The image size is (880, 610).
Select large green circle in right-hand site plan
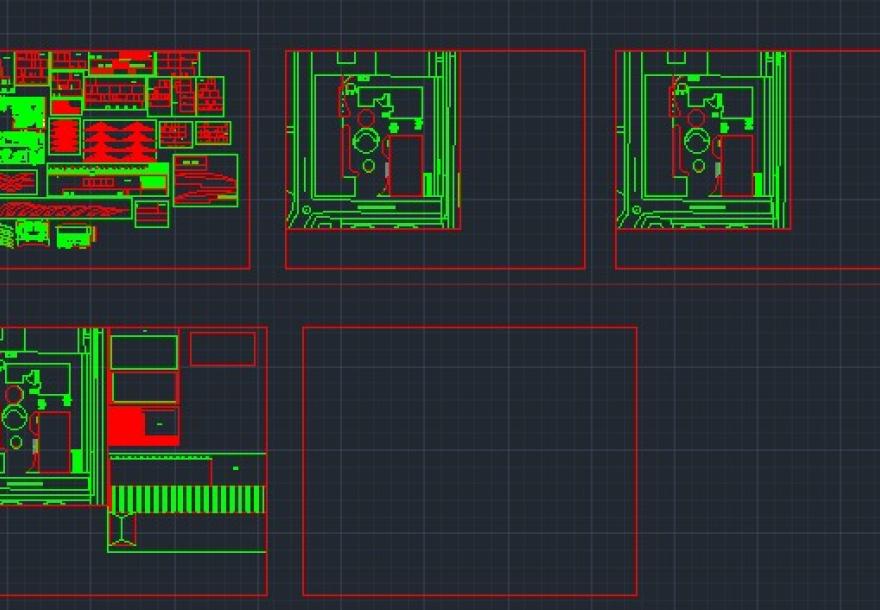696,141
